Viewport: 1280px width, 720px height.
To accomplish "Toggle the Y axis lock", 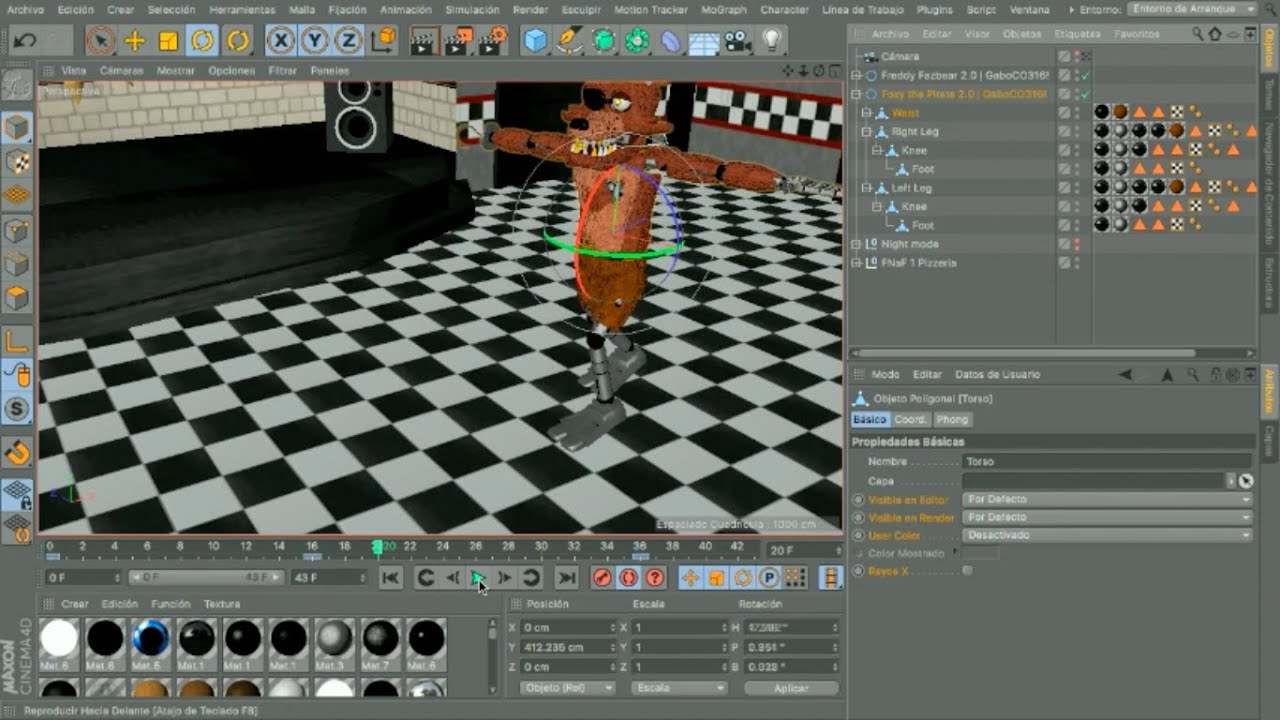I will 314,41.
